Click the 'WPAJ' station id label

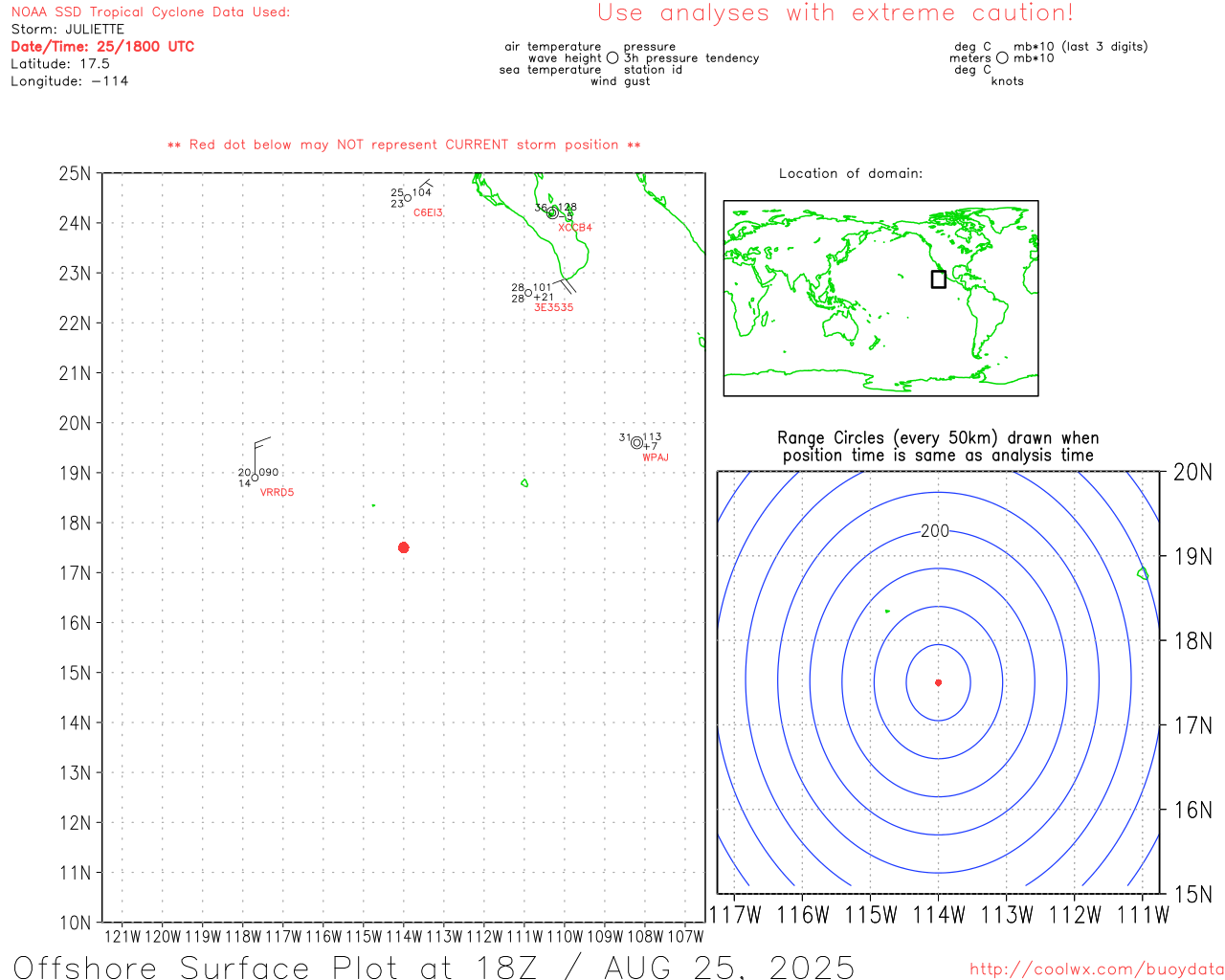656,457
